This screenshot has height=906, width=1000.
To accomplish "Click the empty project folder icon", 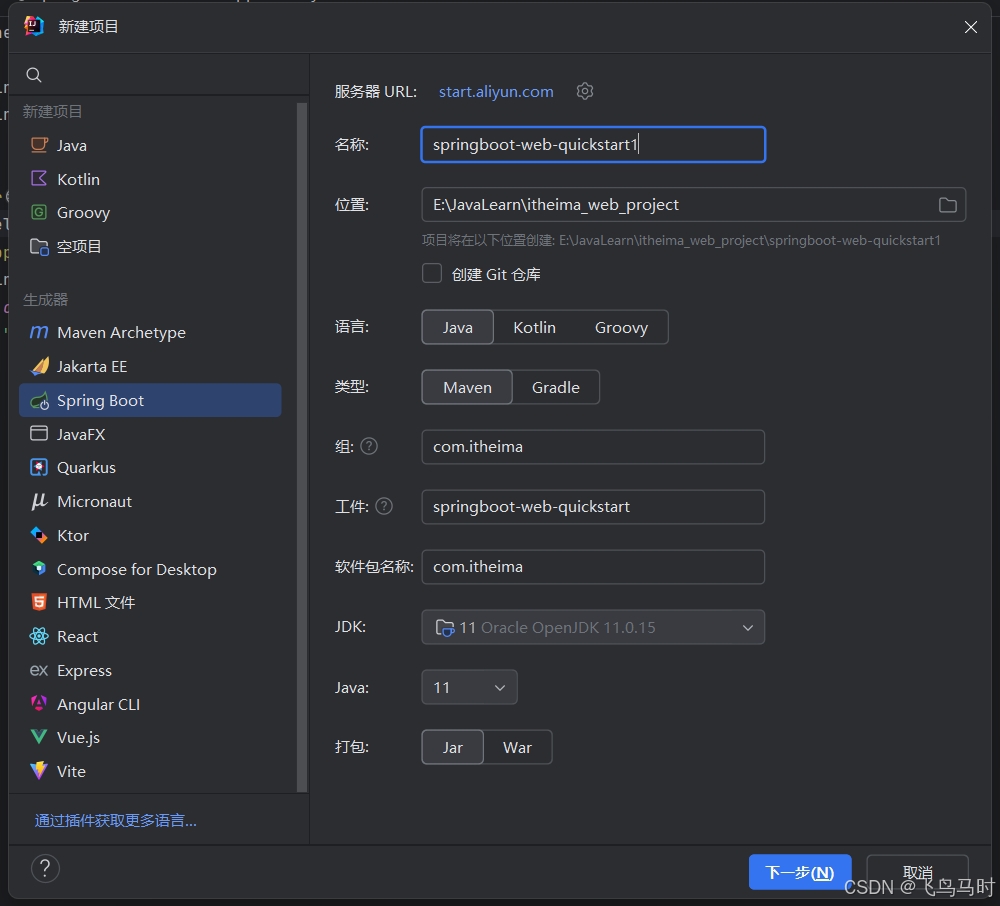I will pyautogui.click(x=39, y=246).
